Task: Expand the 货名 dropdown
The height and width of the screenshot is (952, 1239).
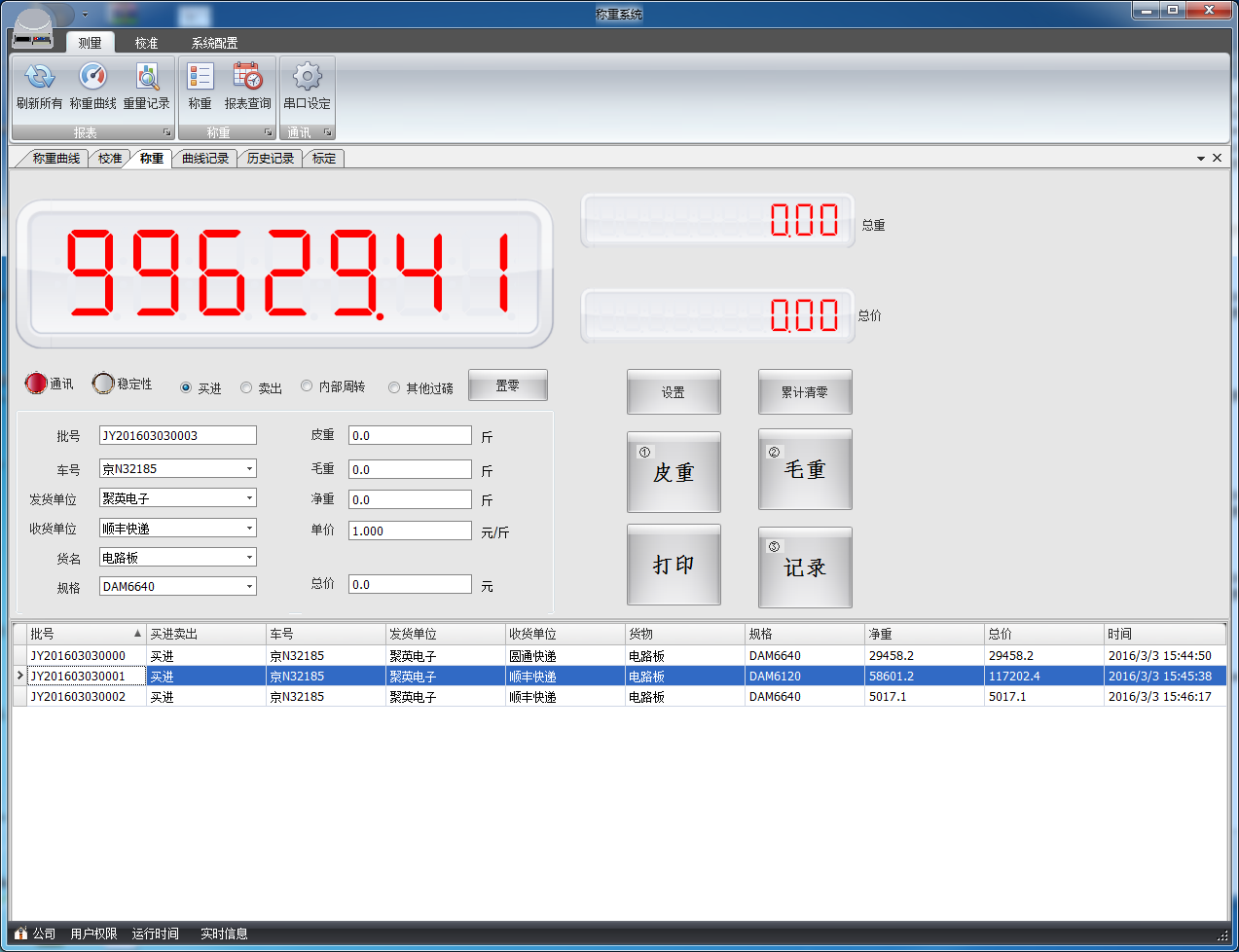Action: [249, 557]
